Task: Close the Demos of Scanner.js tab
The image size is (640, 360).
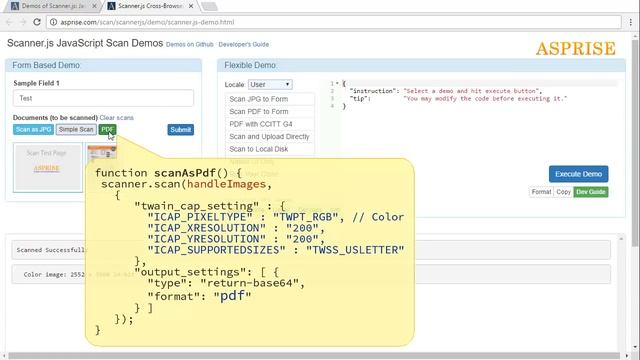Action: click(x=94, y=6)
